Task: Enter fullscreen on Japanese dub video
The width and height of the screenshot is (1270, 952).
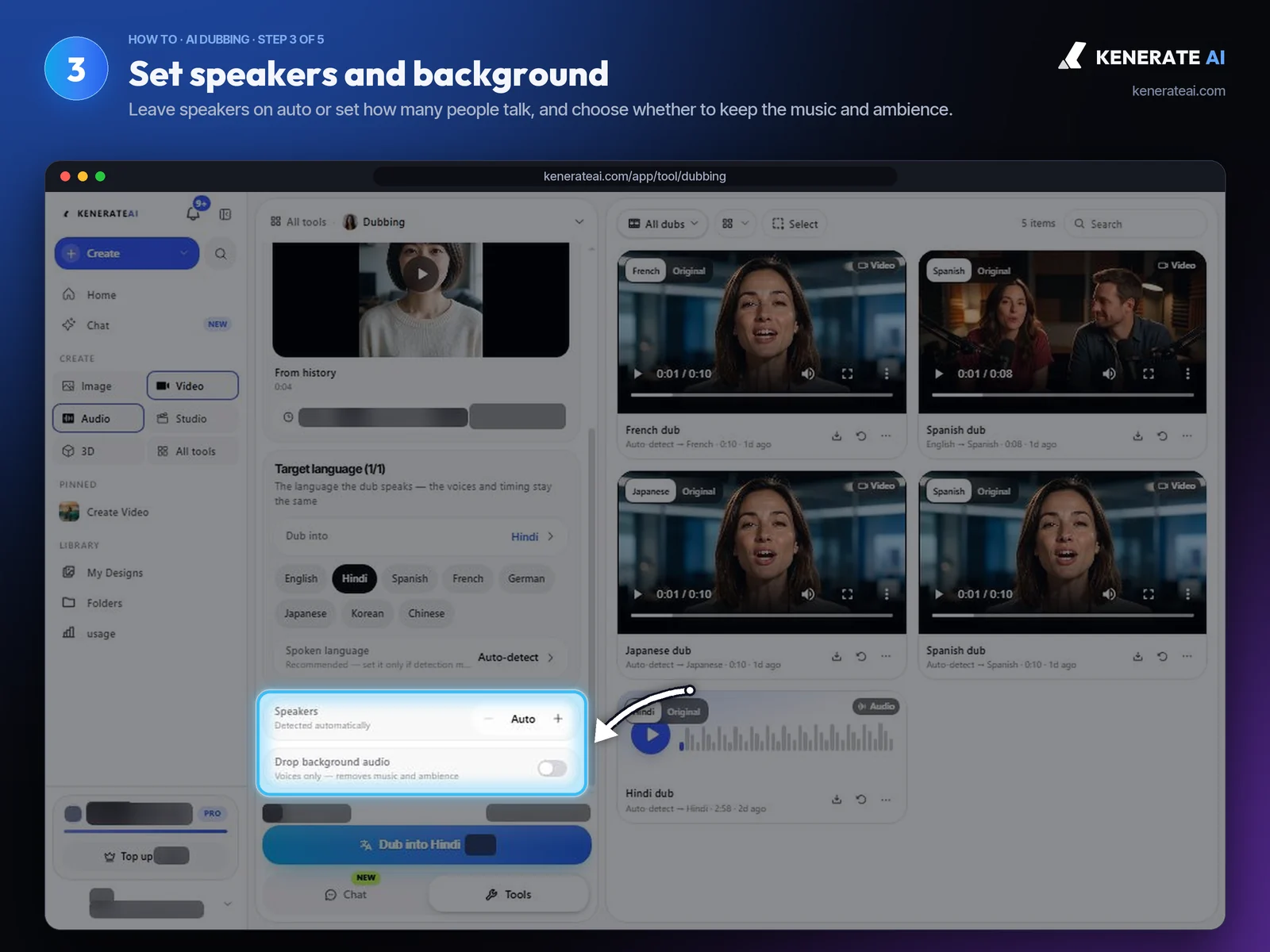Action: click(x=847, y=594)
